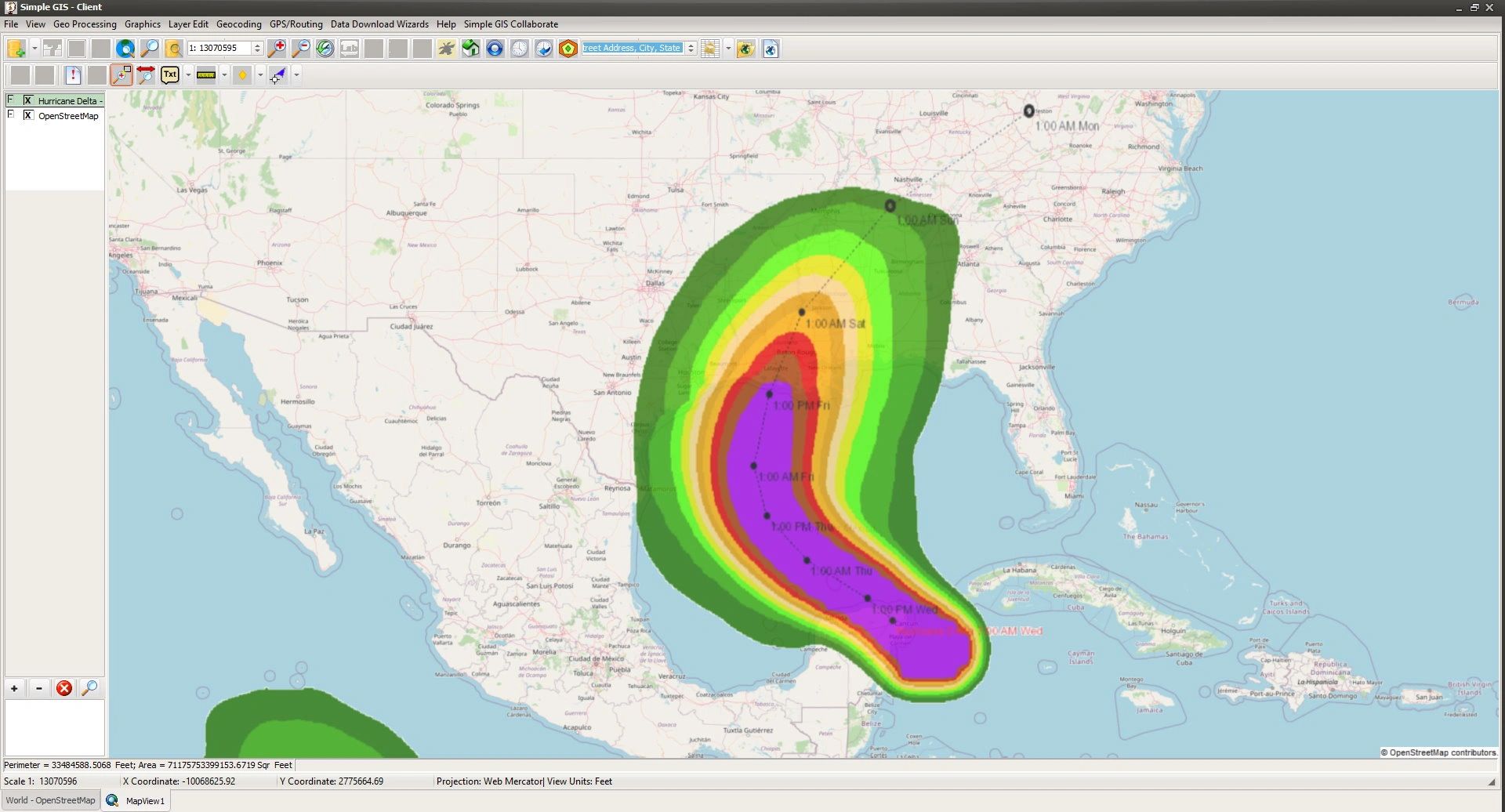Click the scale value input field

tap(223, 48)
